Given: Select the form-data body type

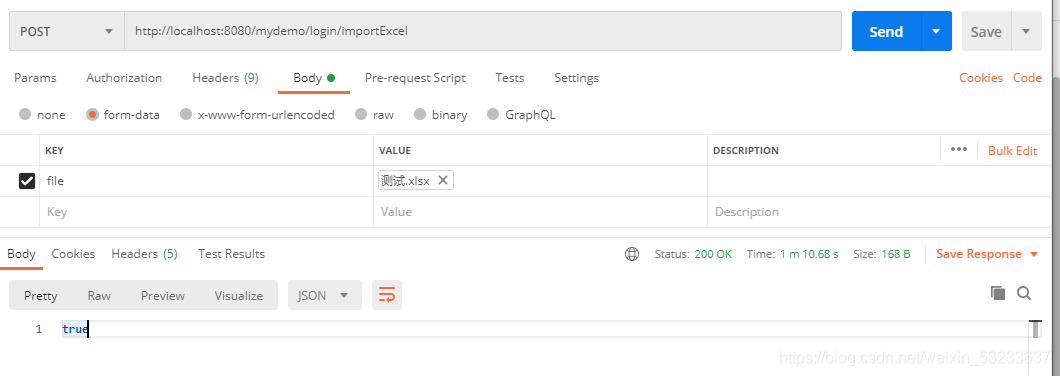Looking at the screenshot, I should pyautogui.click(x=93, y=114).
